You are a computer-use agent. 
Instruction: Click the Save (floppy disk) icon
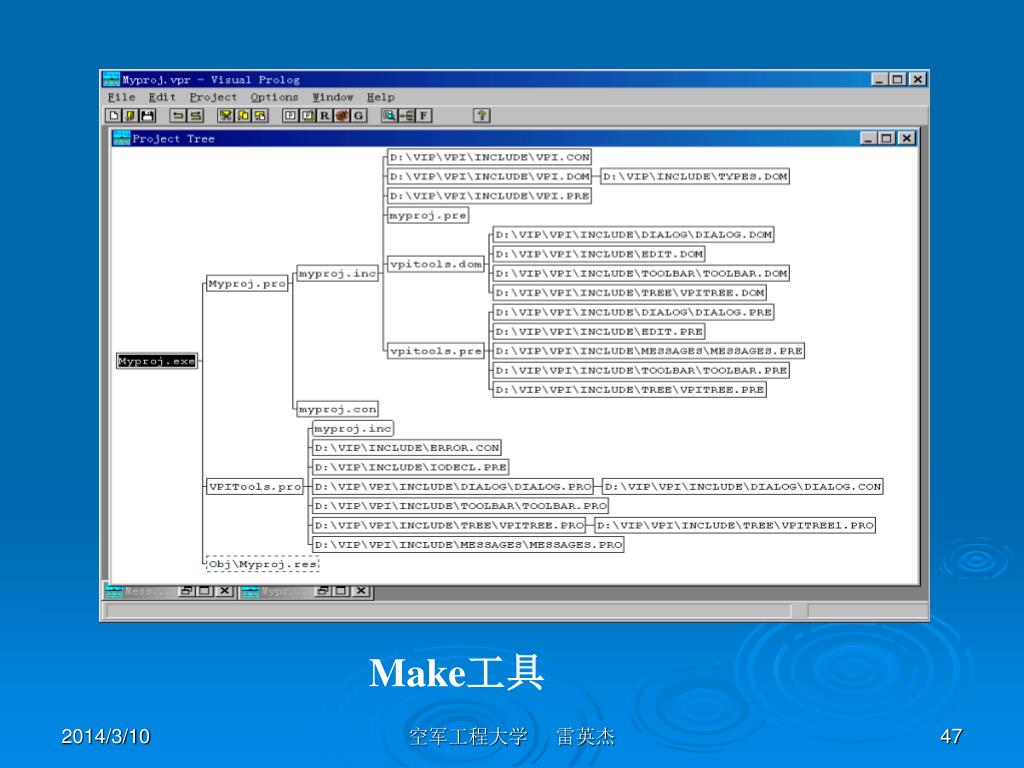(148, 116)
